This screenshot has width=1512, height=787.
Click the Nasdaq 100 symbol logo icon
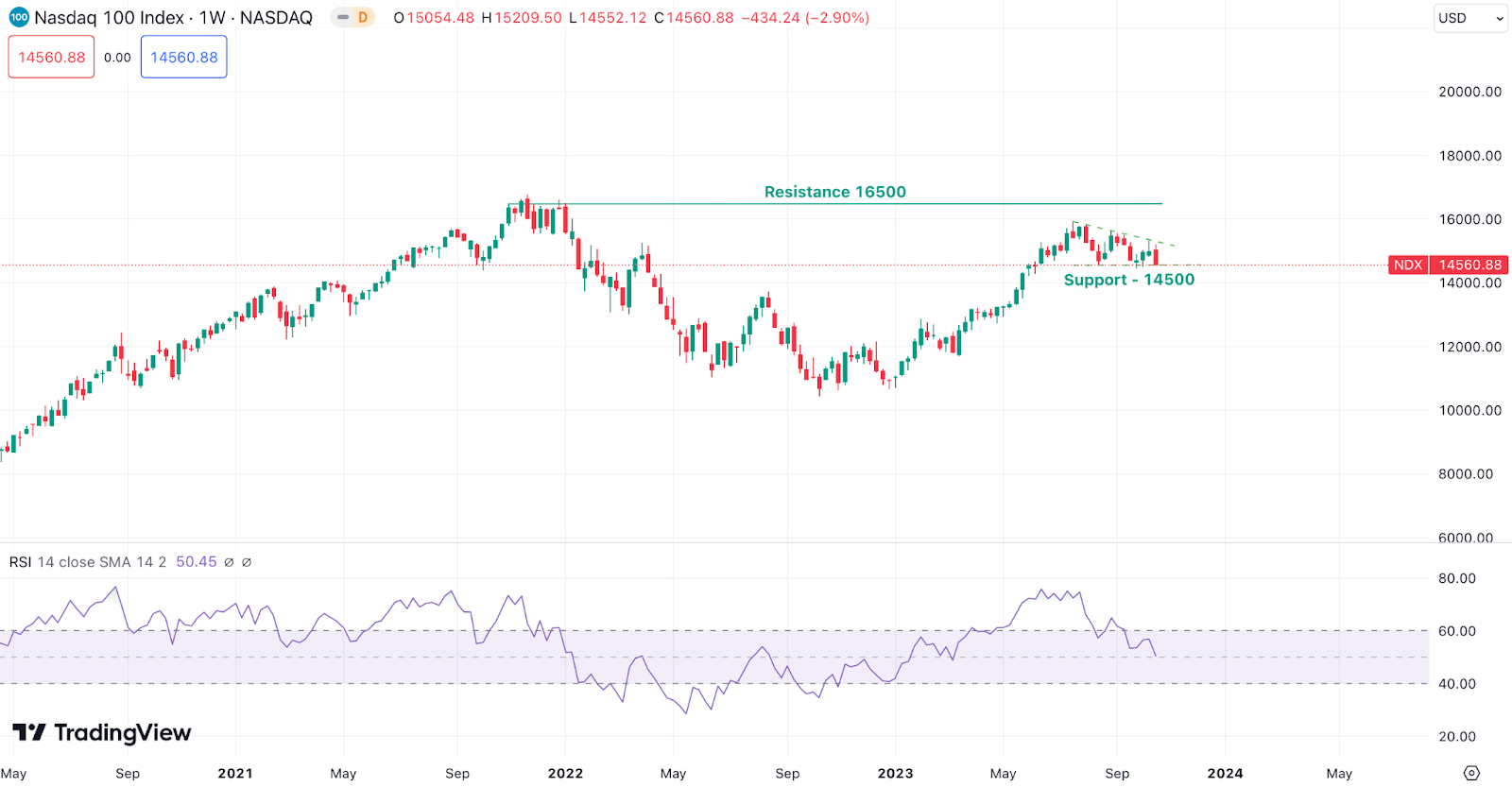(x=19, y=17)
